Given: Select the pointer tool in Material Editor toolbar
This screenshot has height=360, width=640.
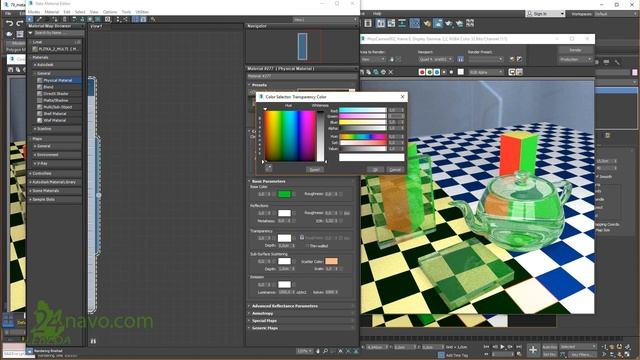Looking at the screenshot, I should (30, 19).
